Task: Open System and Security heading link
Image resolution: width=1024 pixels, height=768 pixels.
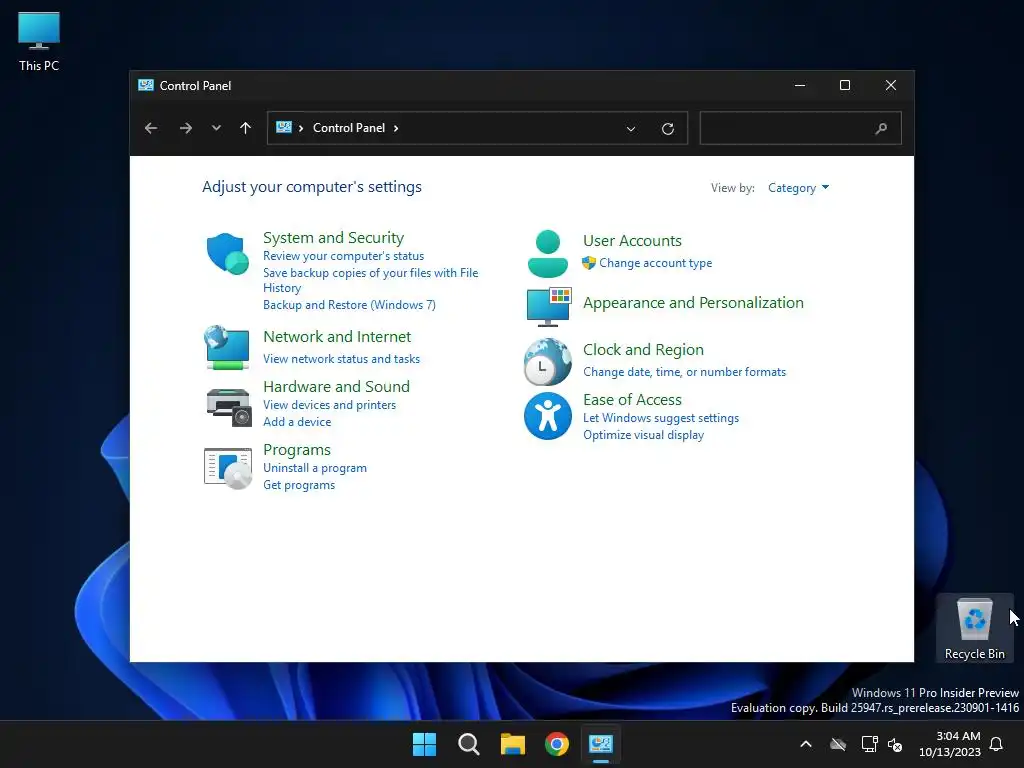Action: pyautogui.click(x=333, y=238)
